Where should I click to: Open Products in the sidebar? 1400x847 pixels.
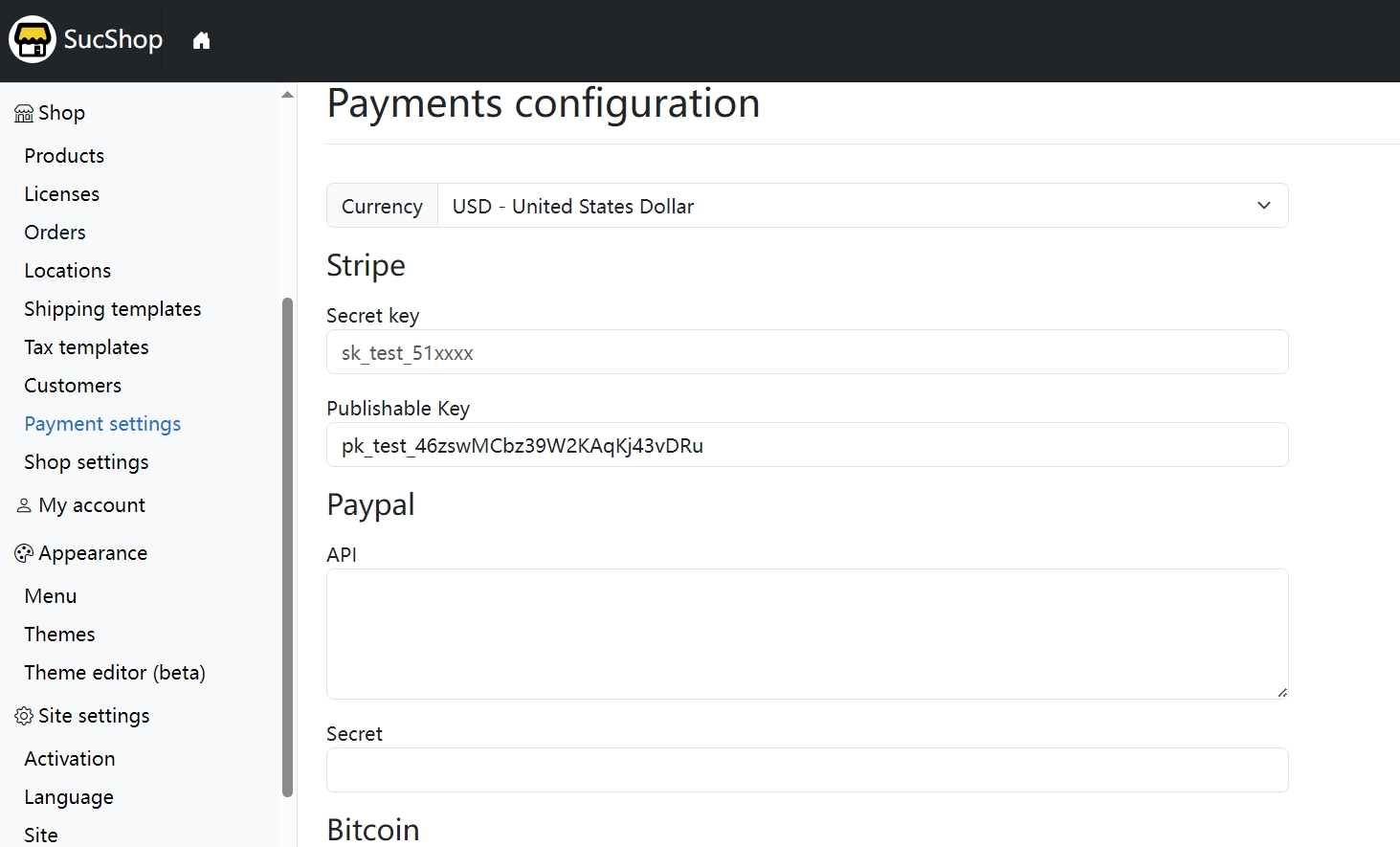[x=64, y=156]
